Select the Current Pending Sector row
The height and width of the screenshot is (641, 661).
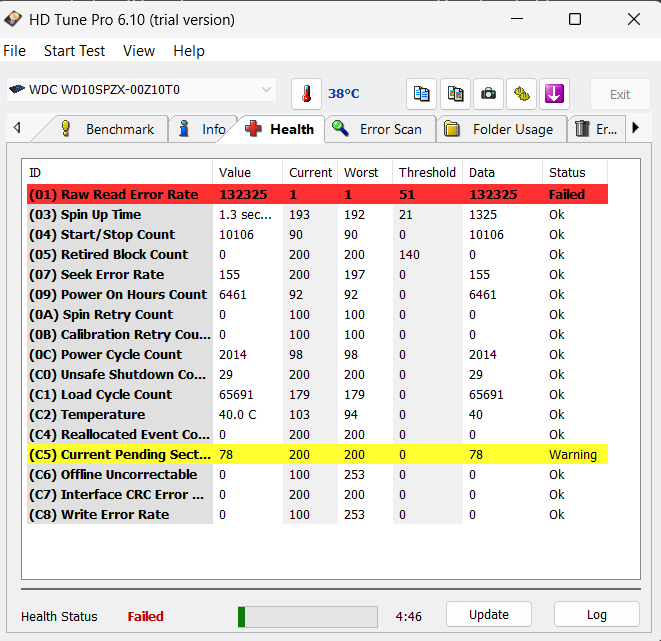coord(317,454)
